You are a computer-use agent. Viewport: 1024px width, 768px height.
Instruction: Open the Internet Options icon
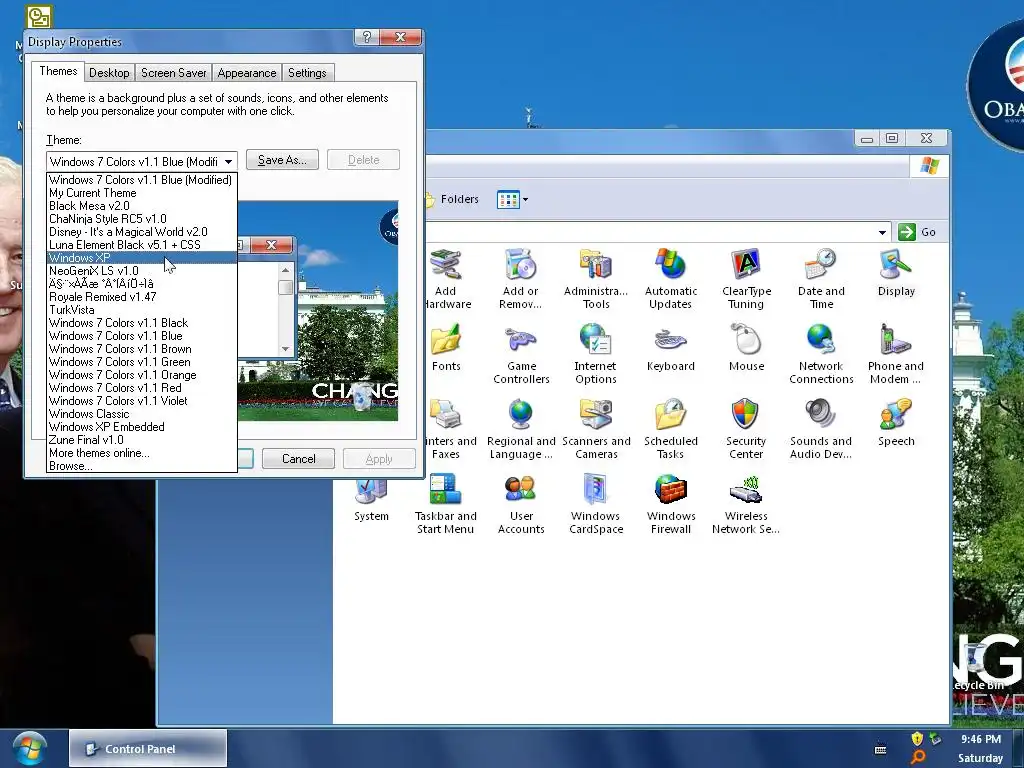[x=596, y=354]
